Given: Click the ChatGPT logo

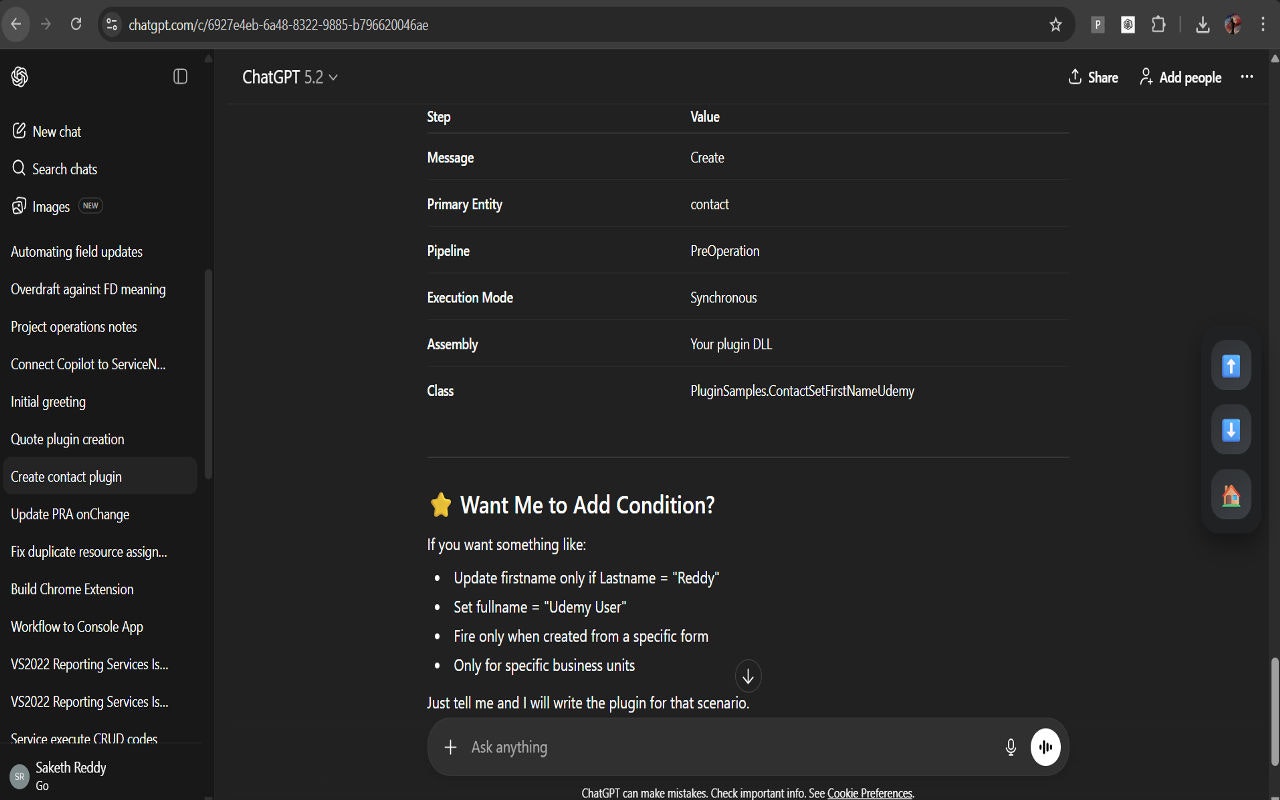Looking at the screenshot, I should 19,76.
